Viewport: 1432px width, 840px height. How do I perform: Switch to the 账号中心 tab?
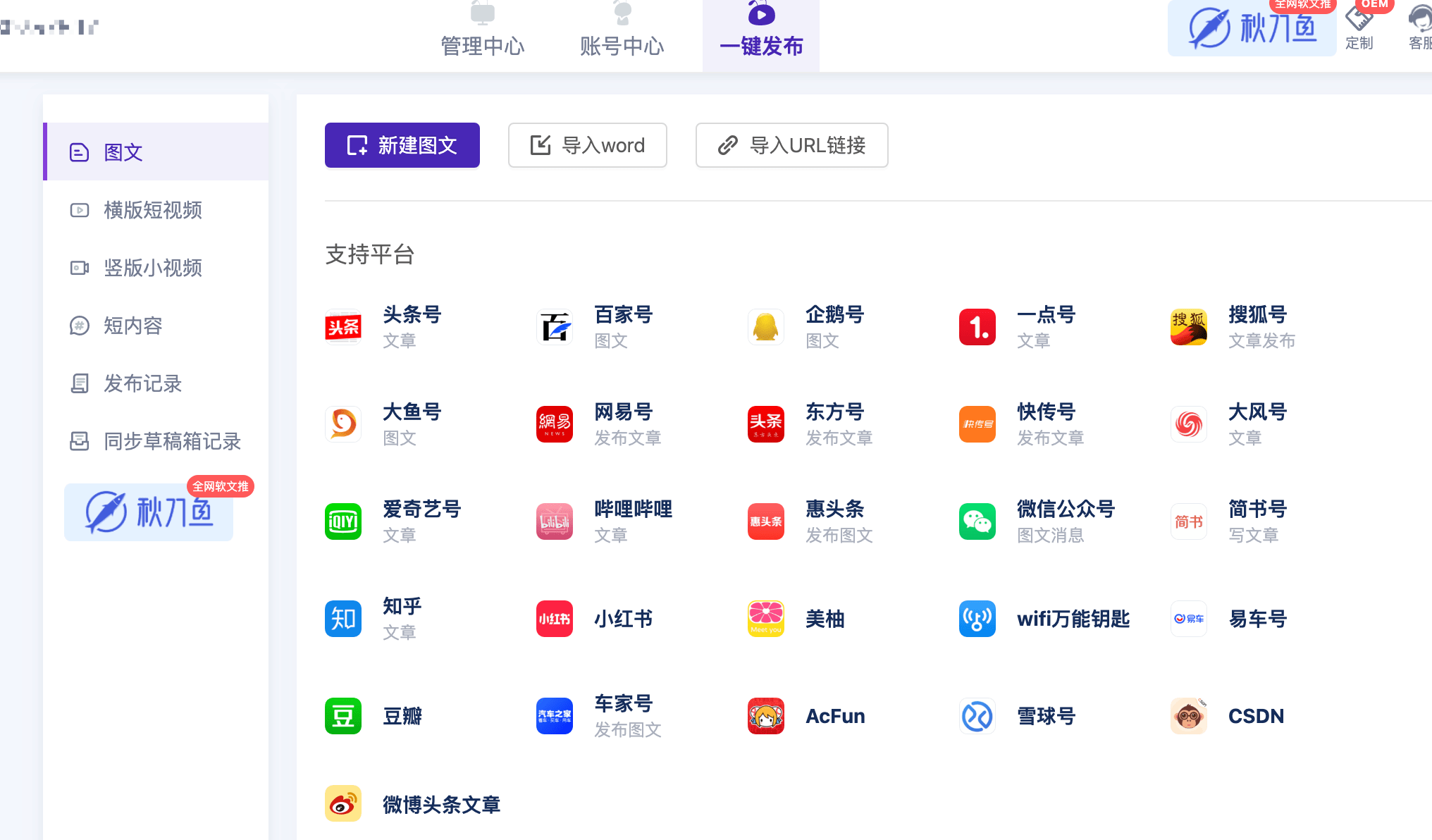[x=622, y=47]
